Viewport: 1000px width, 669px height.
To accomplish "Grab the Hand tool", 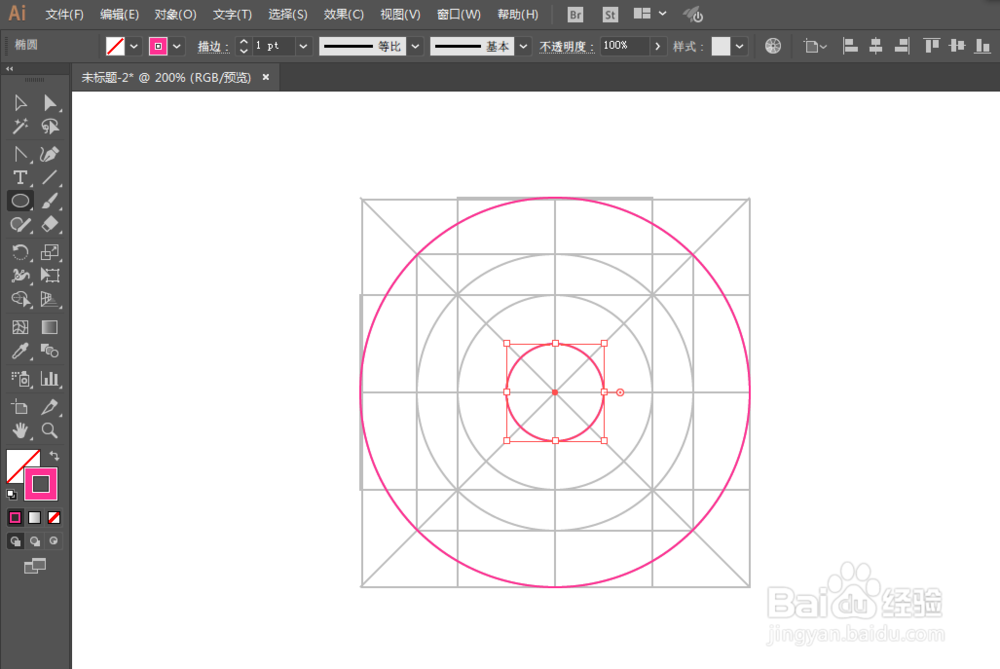I will (x=20, y=431).
